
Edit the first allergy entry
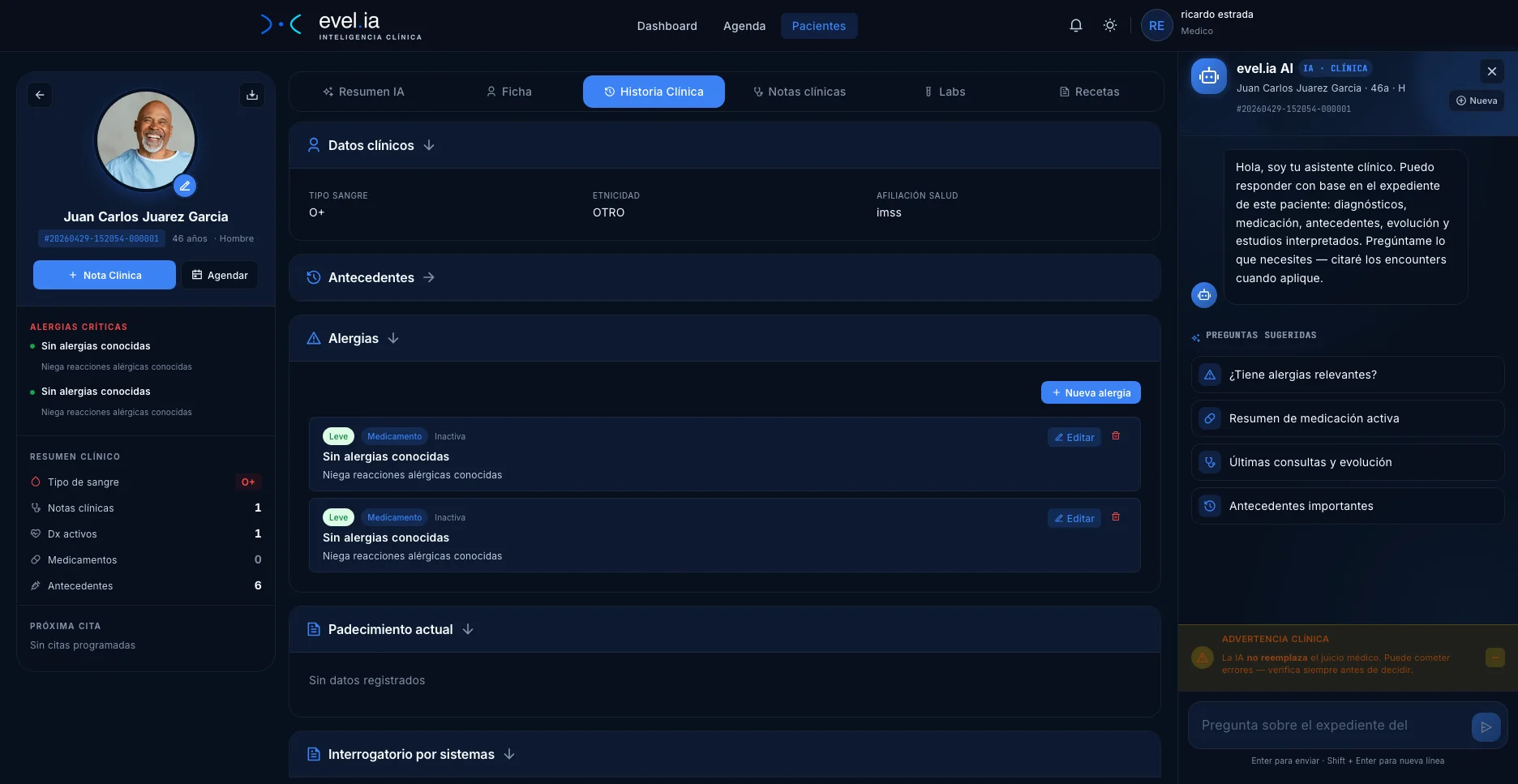1074,437
